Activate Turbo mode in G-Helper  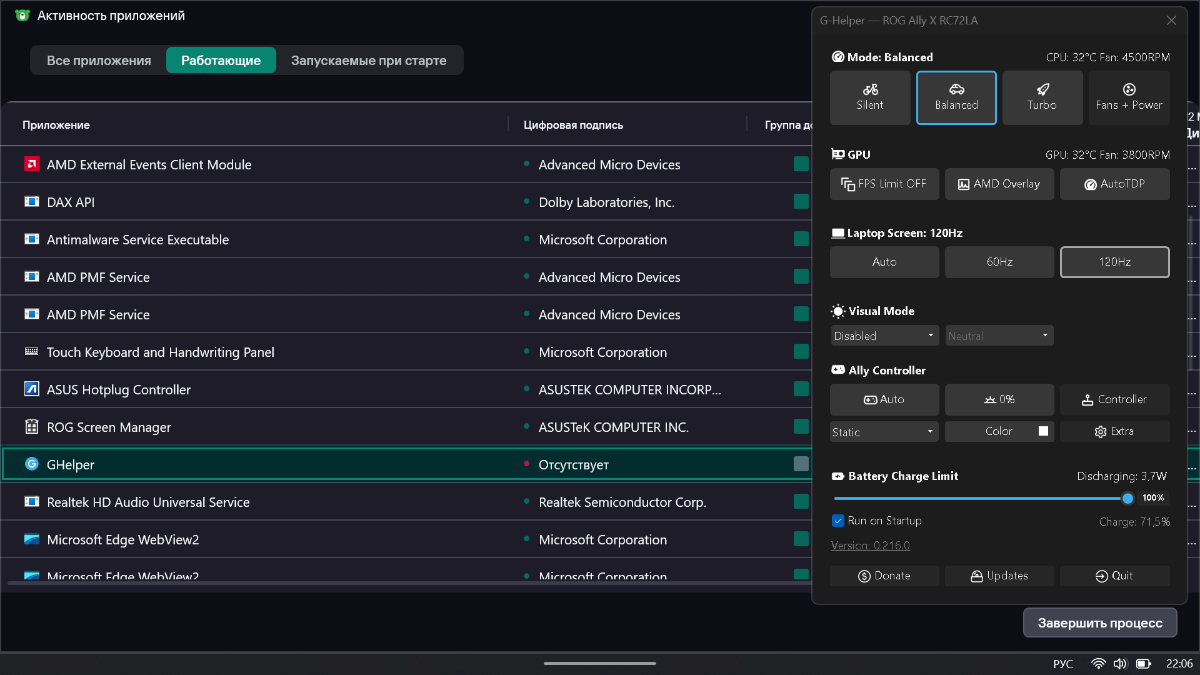[1042, 98]
